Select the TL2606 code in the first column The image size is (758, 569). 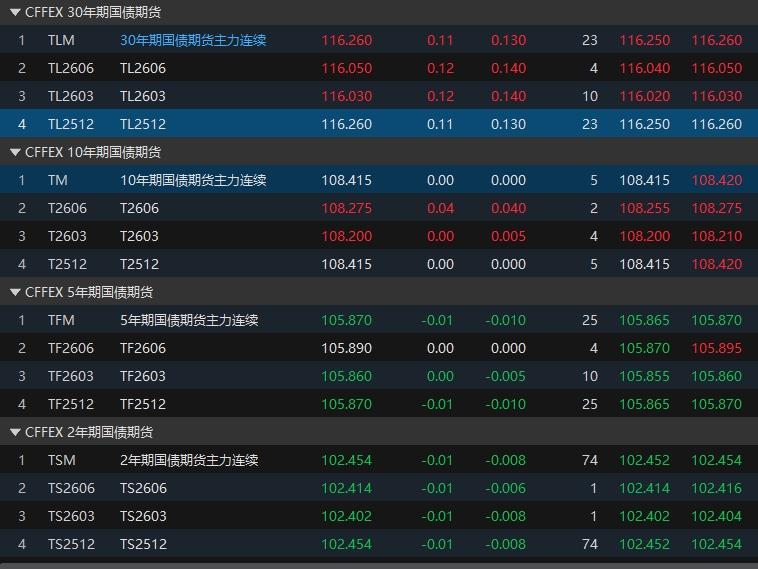(x=71, y=68)
